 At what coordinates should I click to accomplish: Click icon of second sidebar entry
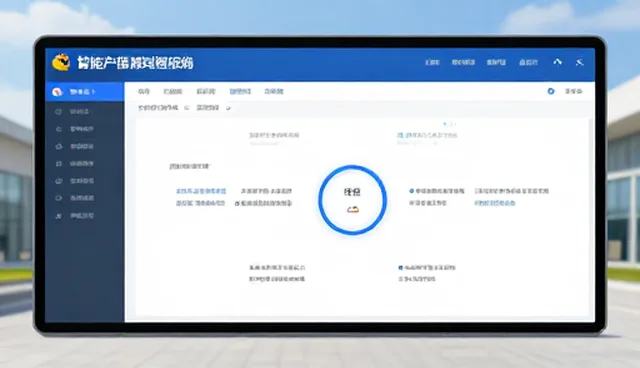(58, 111)
